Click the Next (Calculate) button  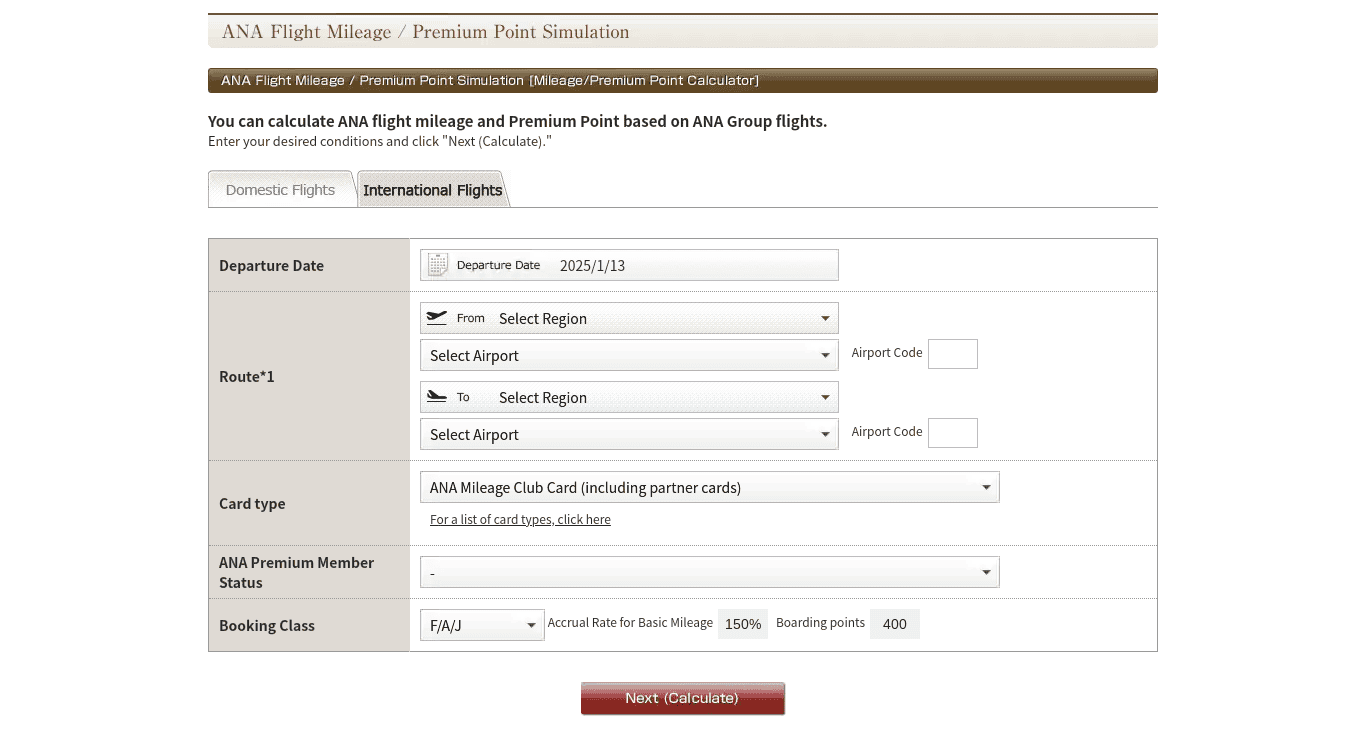pyautogui.click(x=683, y=698)
